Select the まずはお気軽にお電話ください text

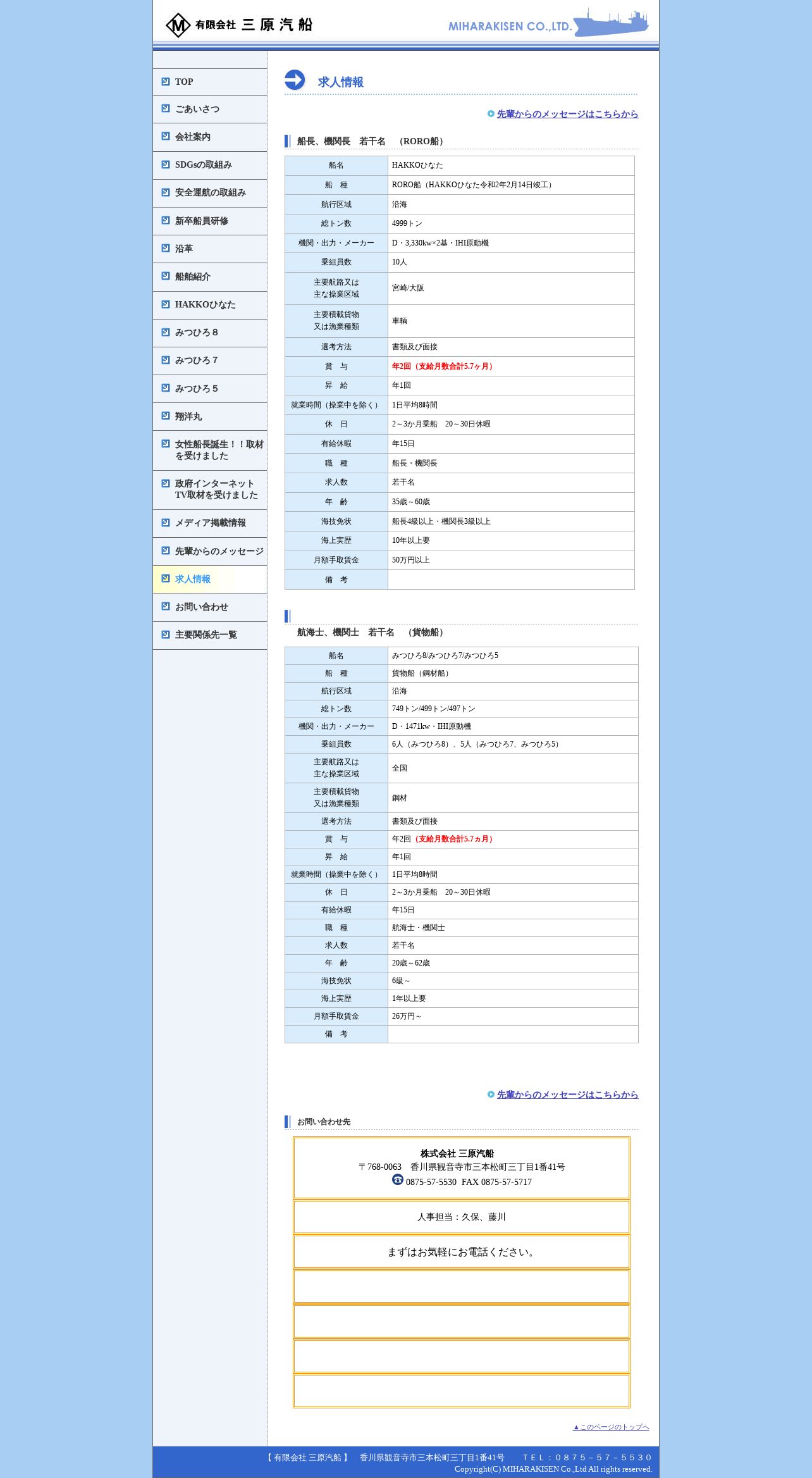[462, 1252]
